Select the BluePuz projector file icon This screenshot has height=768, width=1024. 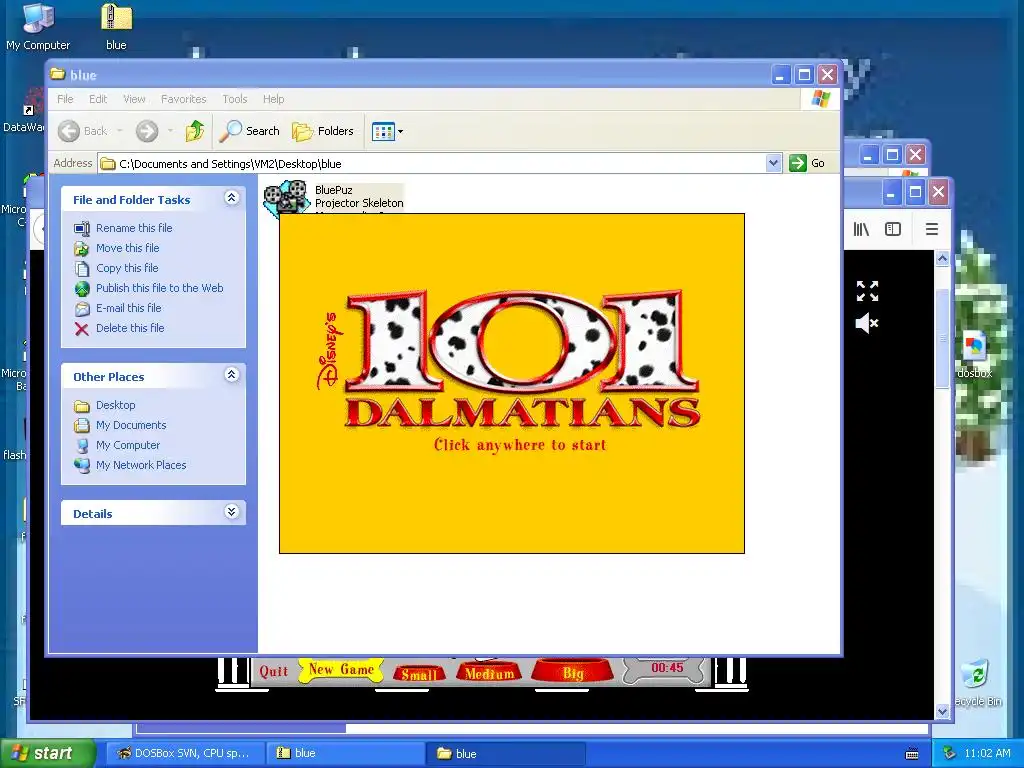click(x=286, y=197)
